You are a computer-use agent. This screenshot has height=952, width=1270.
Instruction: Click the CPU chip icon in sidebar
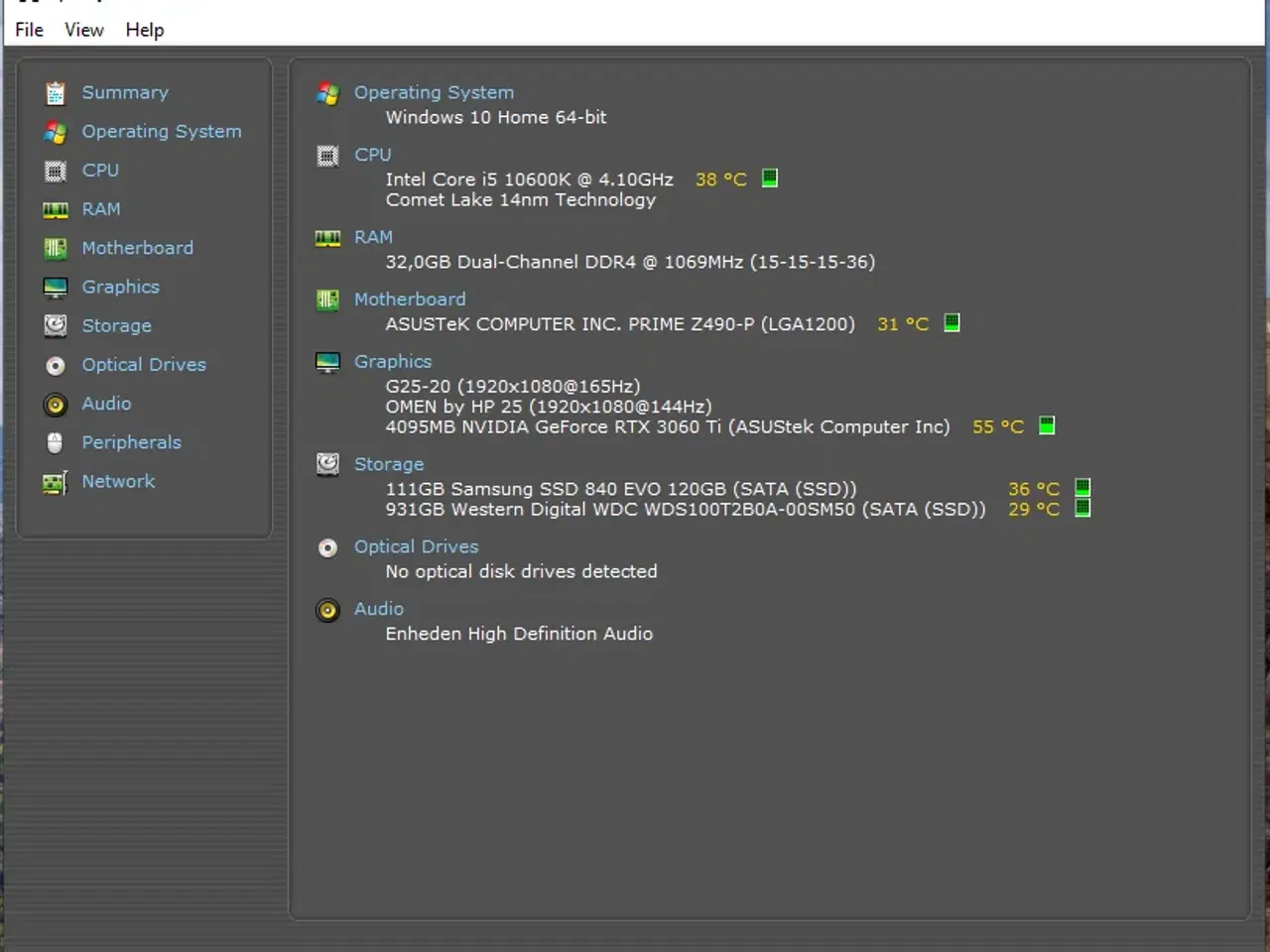click(x=56, y=171)
